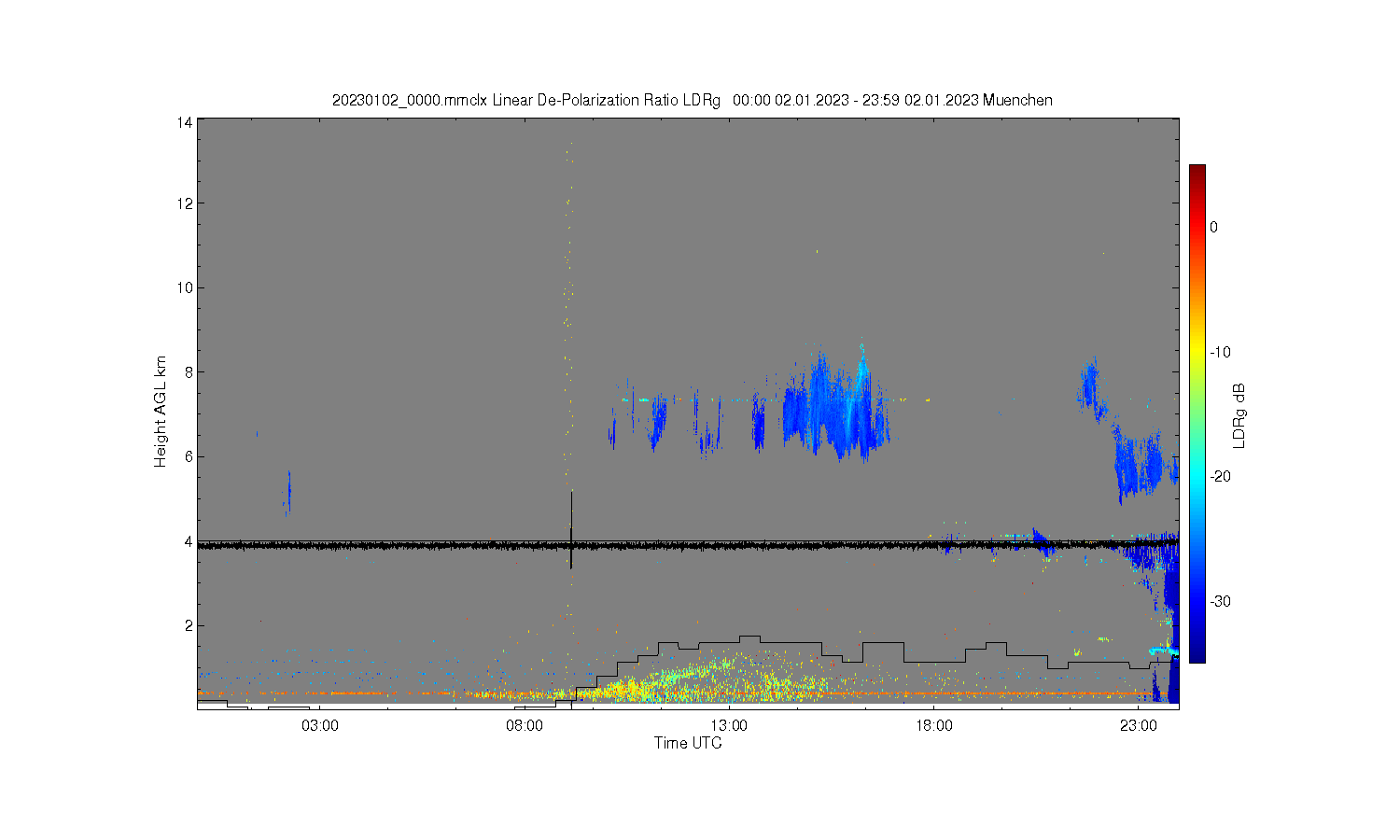Click the plot title text at top
Screen dimensions: 1400x840
[x=693, y=100]
